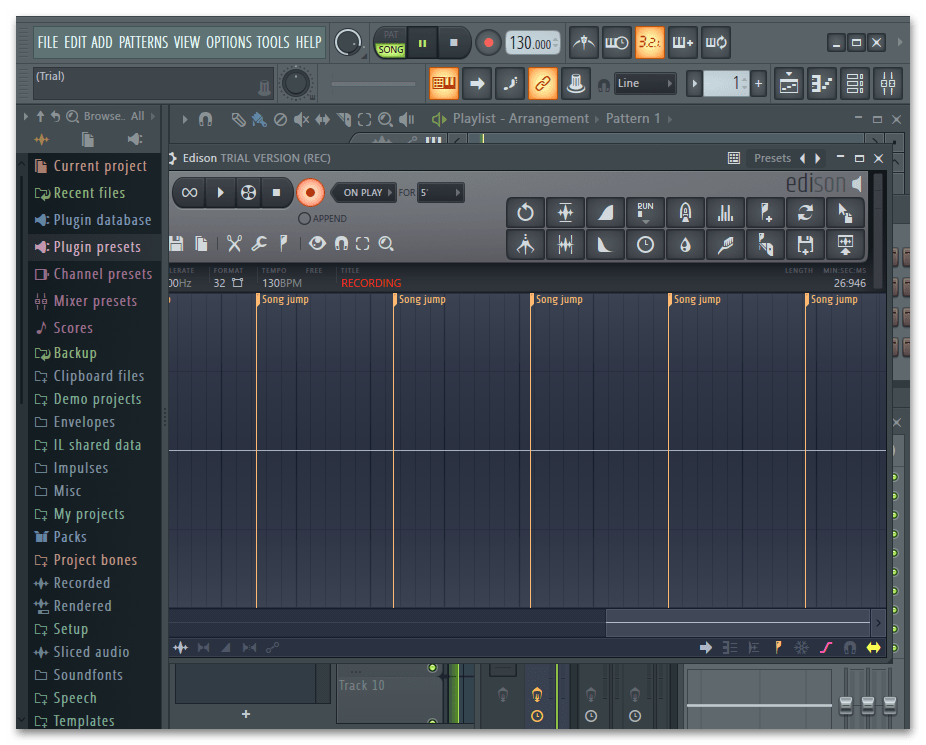Toggle Edison loop playback
The height and width of the screenshot is (745, 926).
click(x=190, y=192)
